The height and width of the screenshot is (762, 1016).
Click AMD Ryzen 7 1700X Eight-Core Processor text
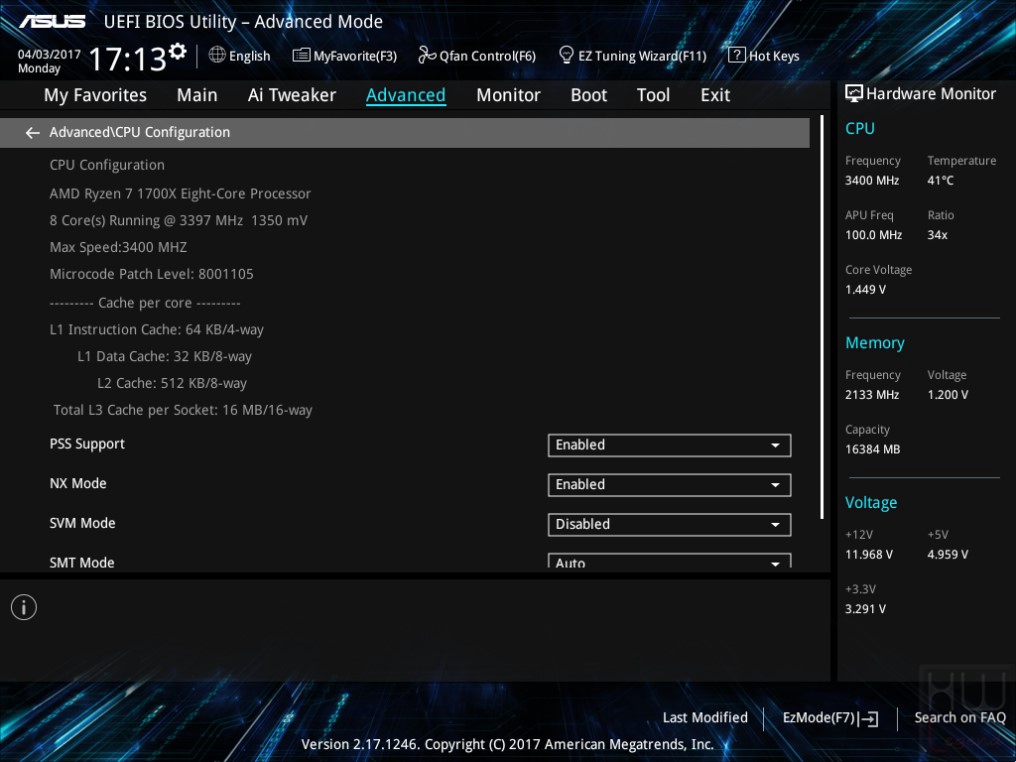pyautogui.click(x=180, y=194)
